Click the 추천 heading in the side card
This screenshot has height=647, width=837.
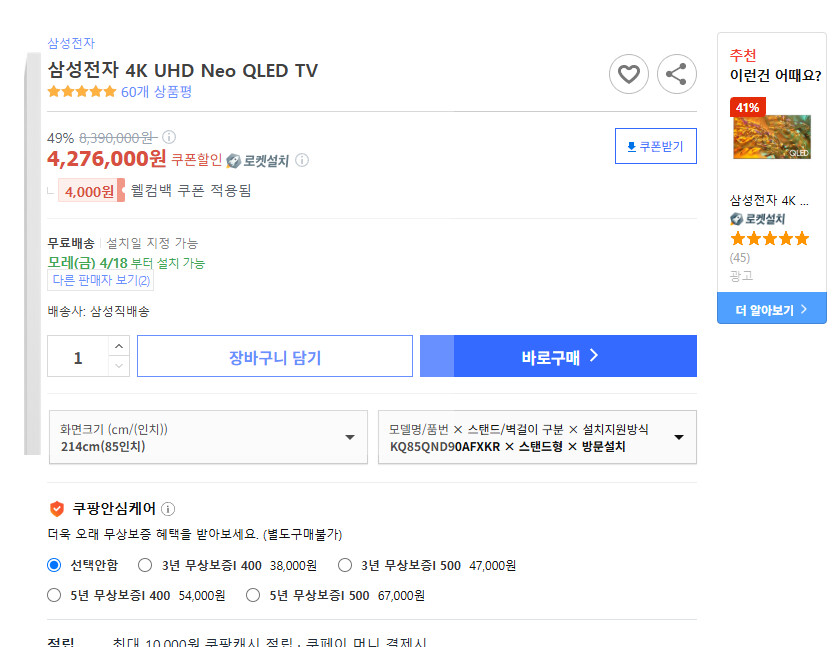click(743, 55)
